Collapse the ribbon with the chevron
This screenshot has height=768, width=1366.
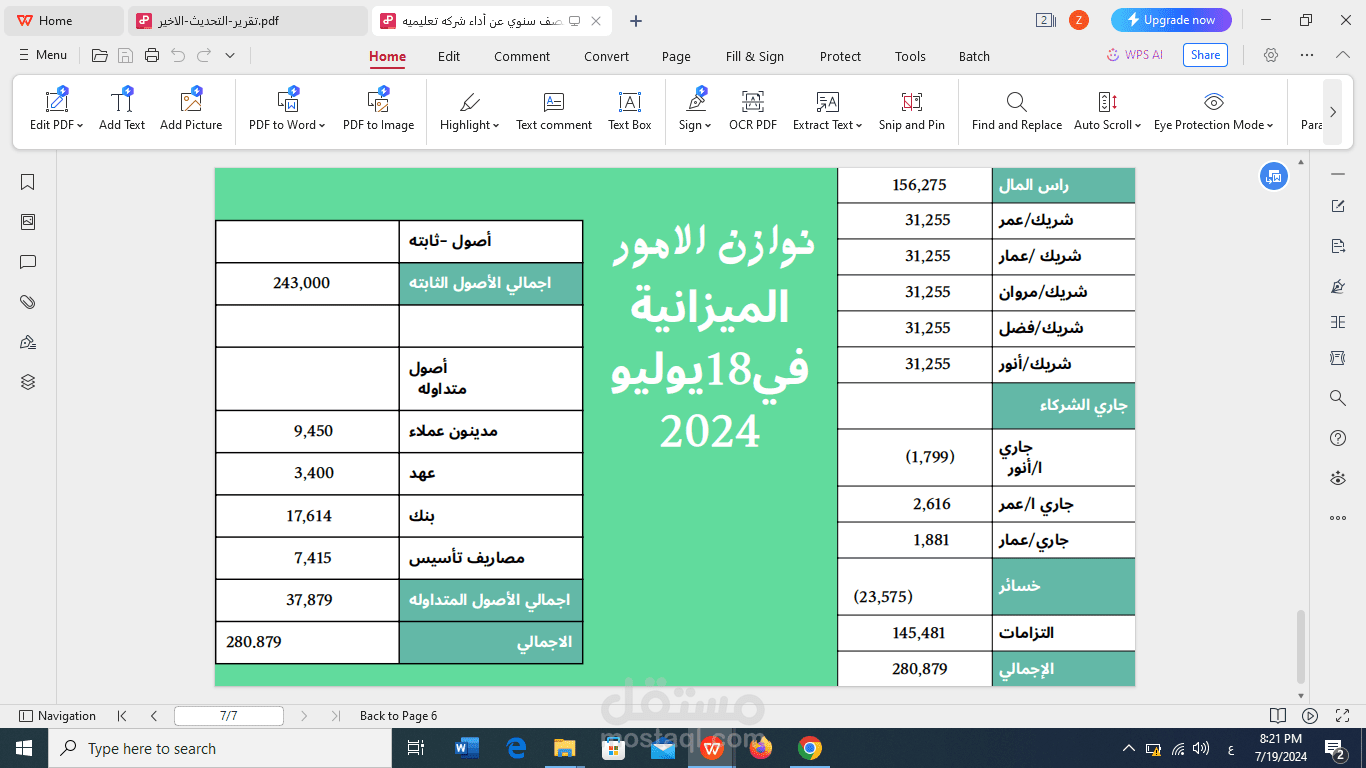tap(1342, 55)
